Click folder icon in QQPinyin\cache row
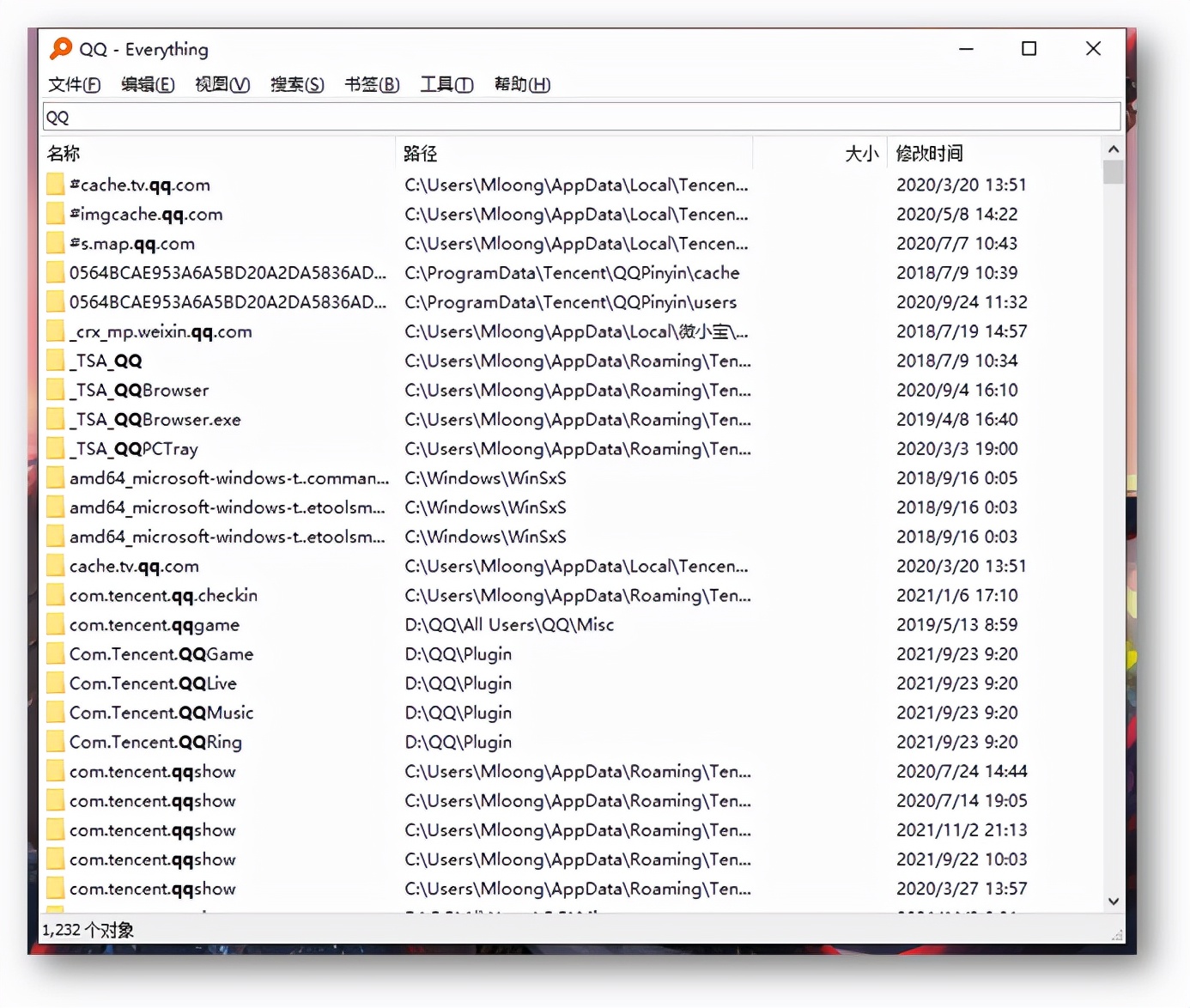The width and height of the screenshot is (1190, 1008). 55,272
